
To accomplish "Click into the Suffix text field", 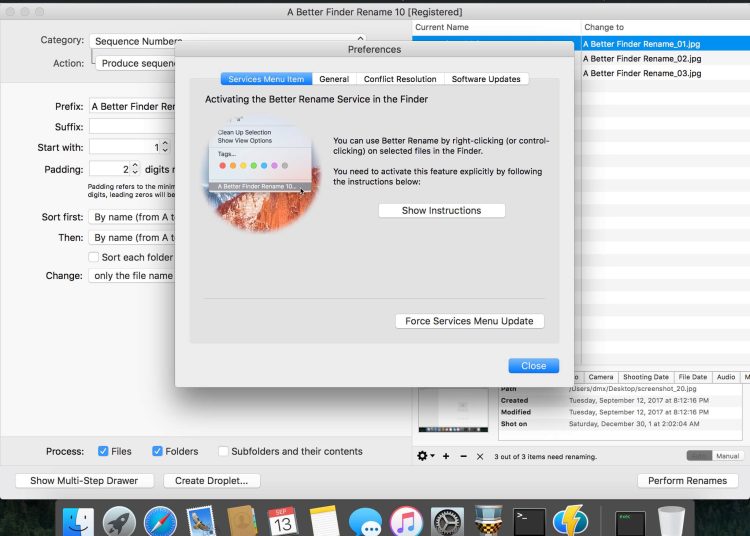I will (132, 126).
